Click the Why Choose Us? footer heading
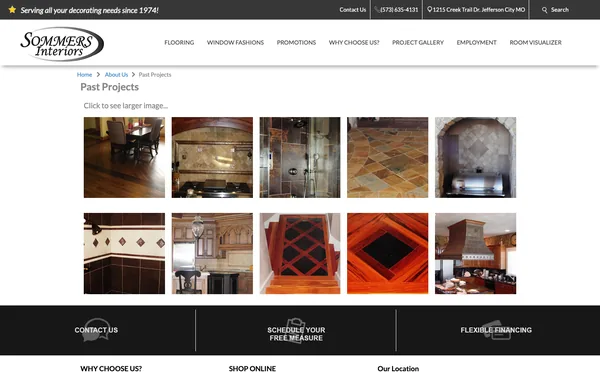 click(111, 368)
